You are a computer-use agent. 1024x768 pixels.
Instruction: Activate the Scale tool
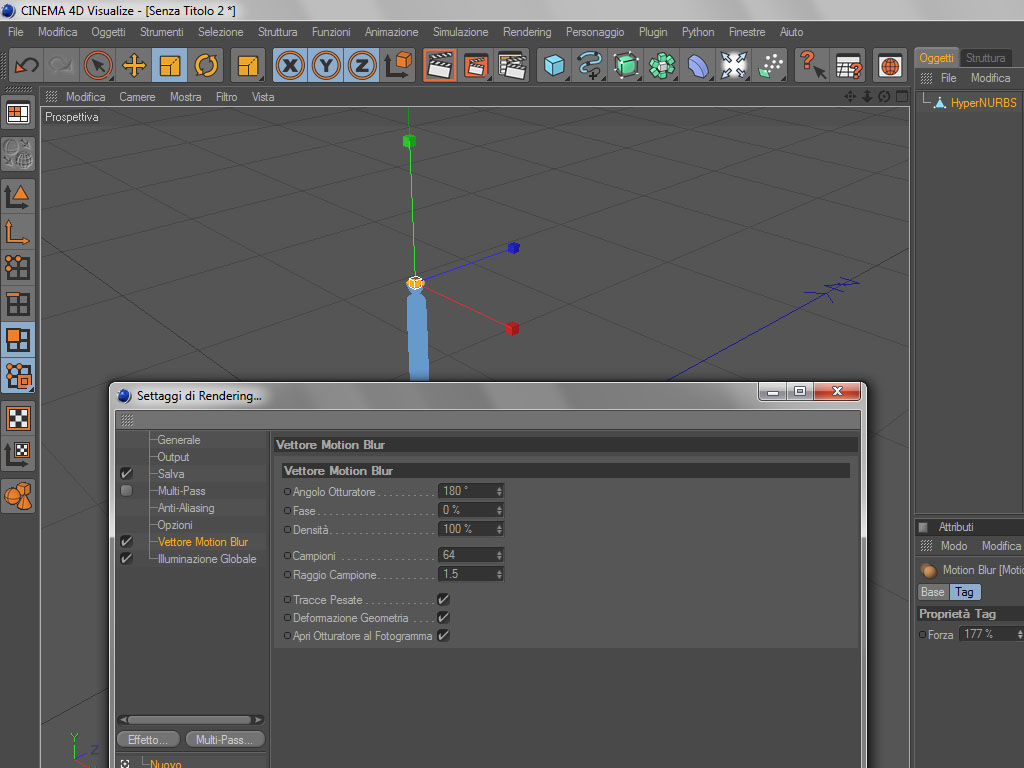[170, 65]
